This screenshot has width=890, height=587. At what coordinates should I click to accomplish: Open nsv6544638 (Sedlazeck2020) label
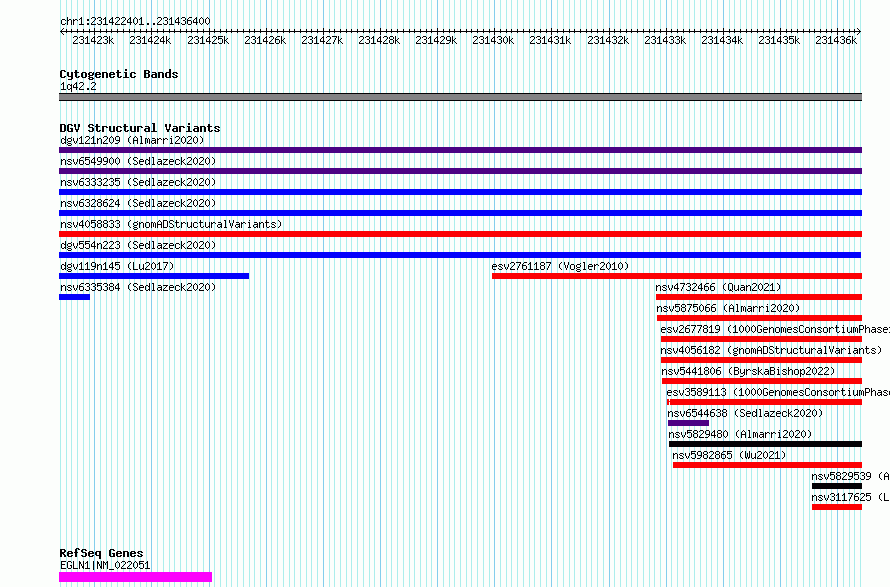745,413
